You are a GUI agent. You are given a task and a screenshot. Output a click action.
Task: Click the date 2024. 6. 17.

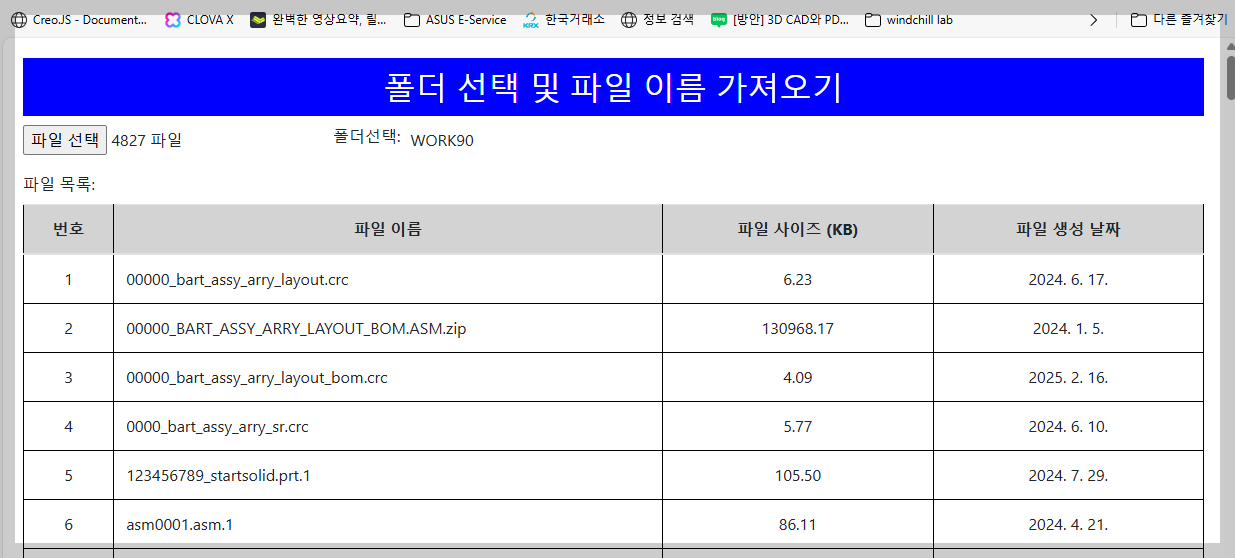pyautogui.click(x=1068, y=280)
